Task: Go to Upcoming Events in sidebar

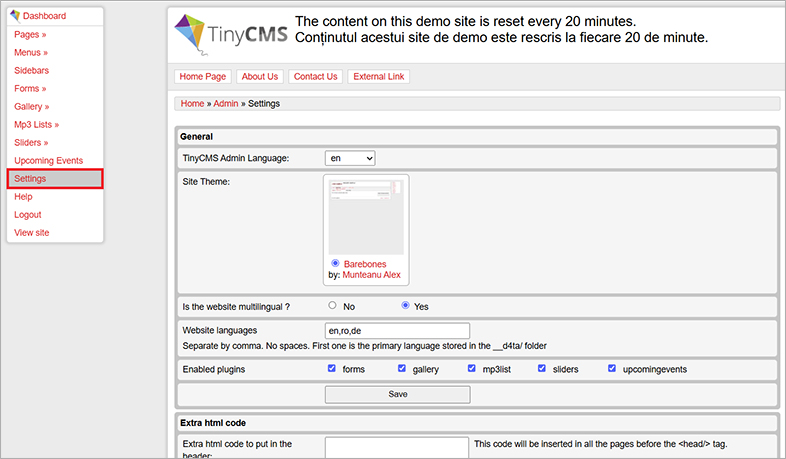Action: tap(48, 161)
